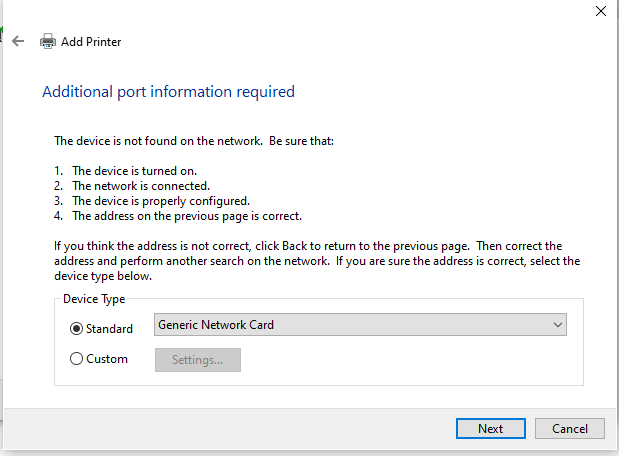Screen dimensions: 619x456
Task: Select the Standard device type radio button
Action: (x=77, y=328)
